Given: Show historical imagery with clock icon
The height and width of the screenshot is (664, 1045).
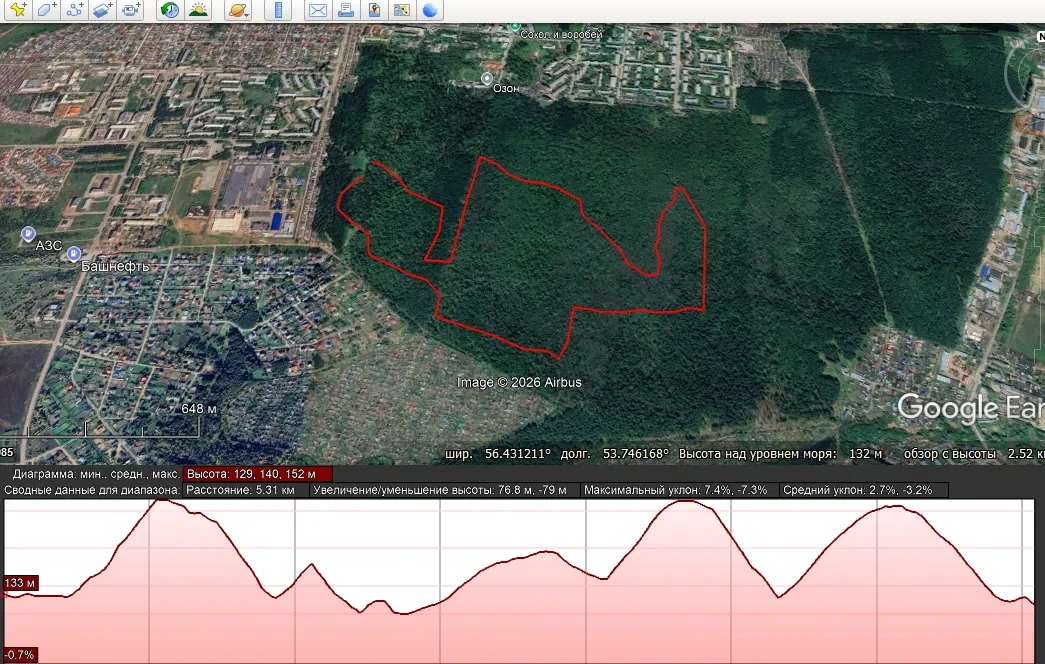Looking at the screenshot, I should [170, 10].
